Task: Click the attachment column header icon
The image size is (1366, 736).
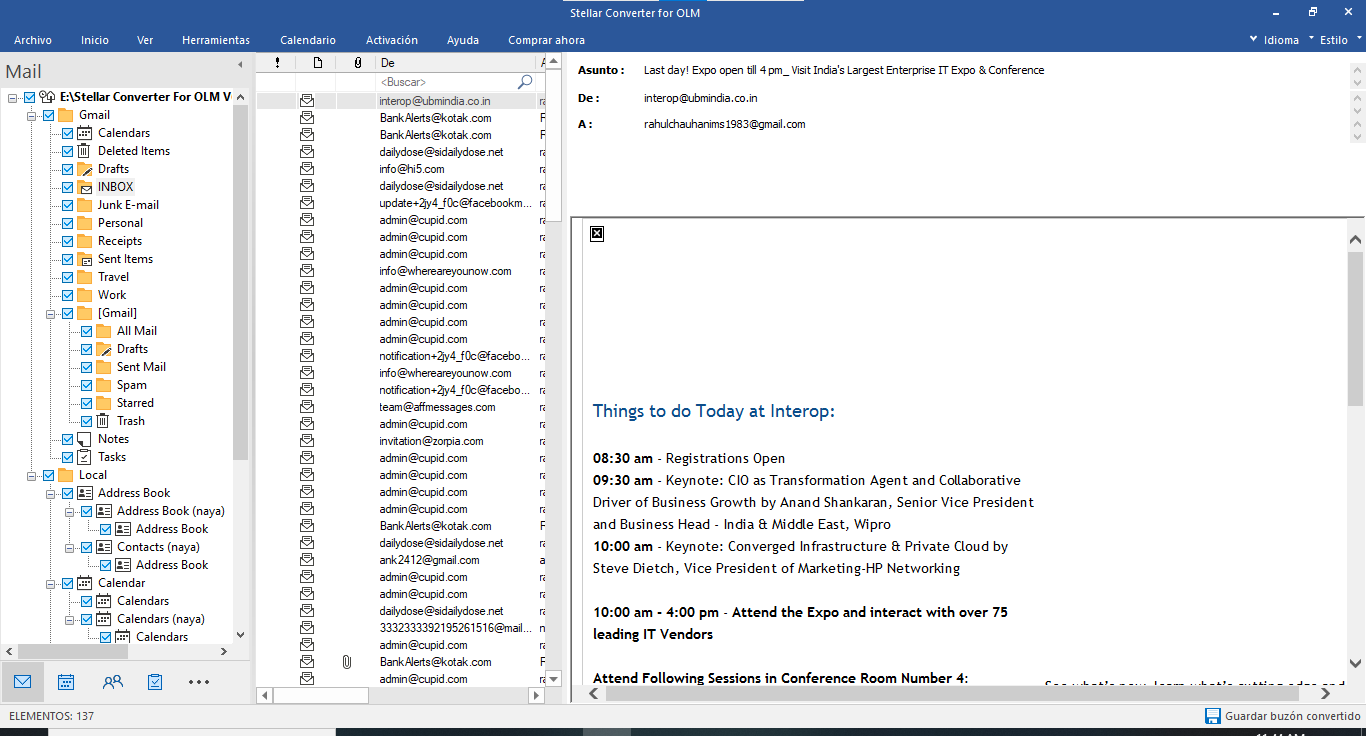Action: (357, 63)
